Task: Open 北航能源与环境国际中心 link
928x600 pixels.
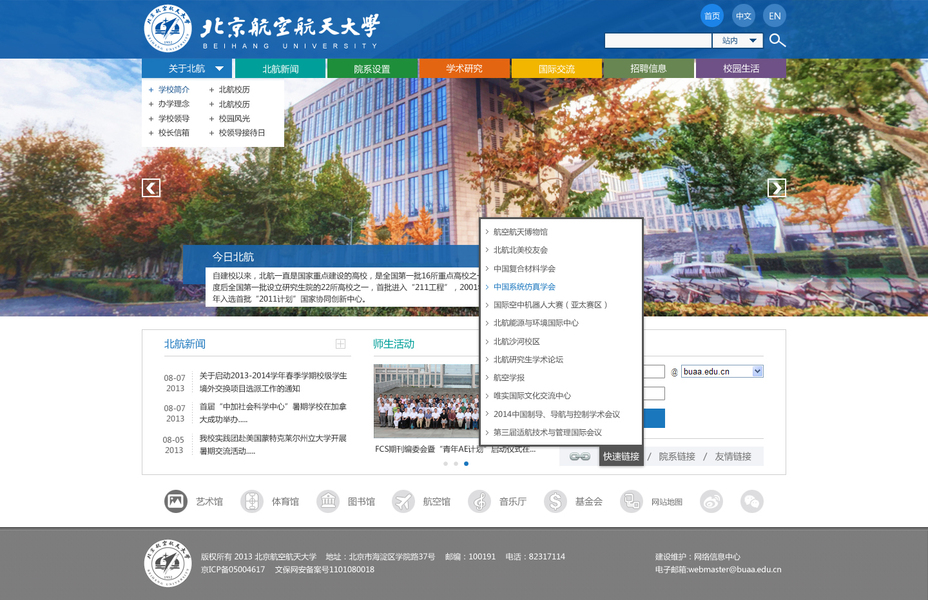Action: click(536, 323)
